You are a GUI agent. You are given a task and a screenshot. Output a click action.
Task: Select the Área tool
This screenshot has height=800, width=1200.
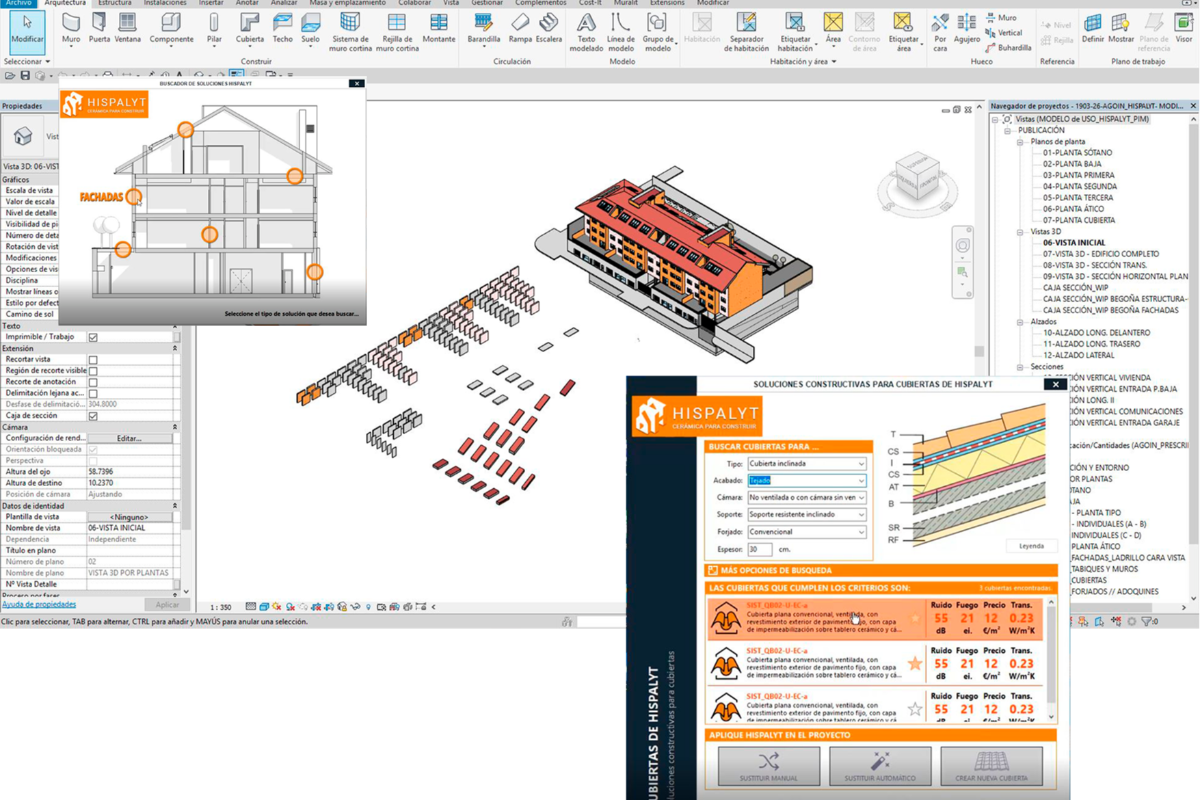tap(833, 29)
